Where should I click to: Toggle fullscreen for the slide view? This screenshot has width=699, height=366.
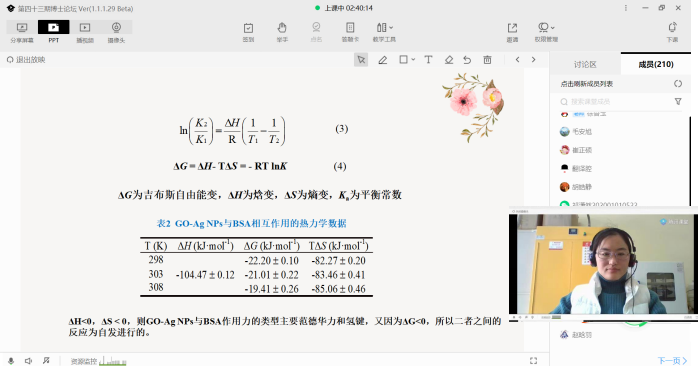point(533,361)
